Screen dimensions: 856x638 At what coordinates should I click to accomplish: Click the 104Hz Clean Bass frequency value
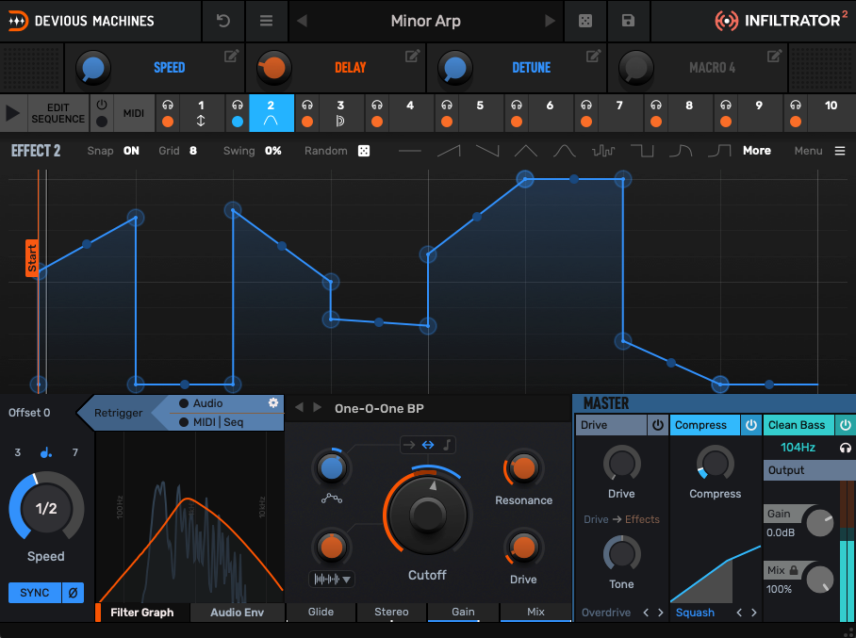(x=798, y=448)
